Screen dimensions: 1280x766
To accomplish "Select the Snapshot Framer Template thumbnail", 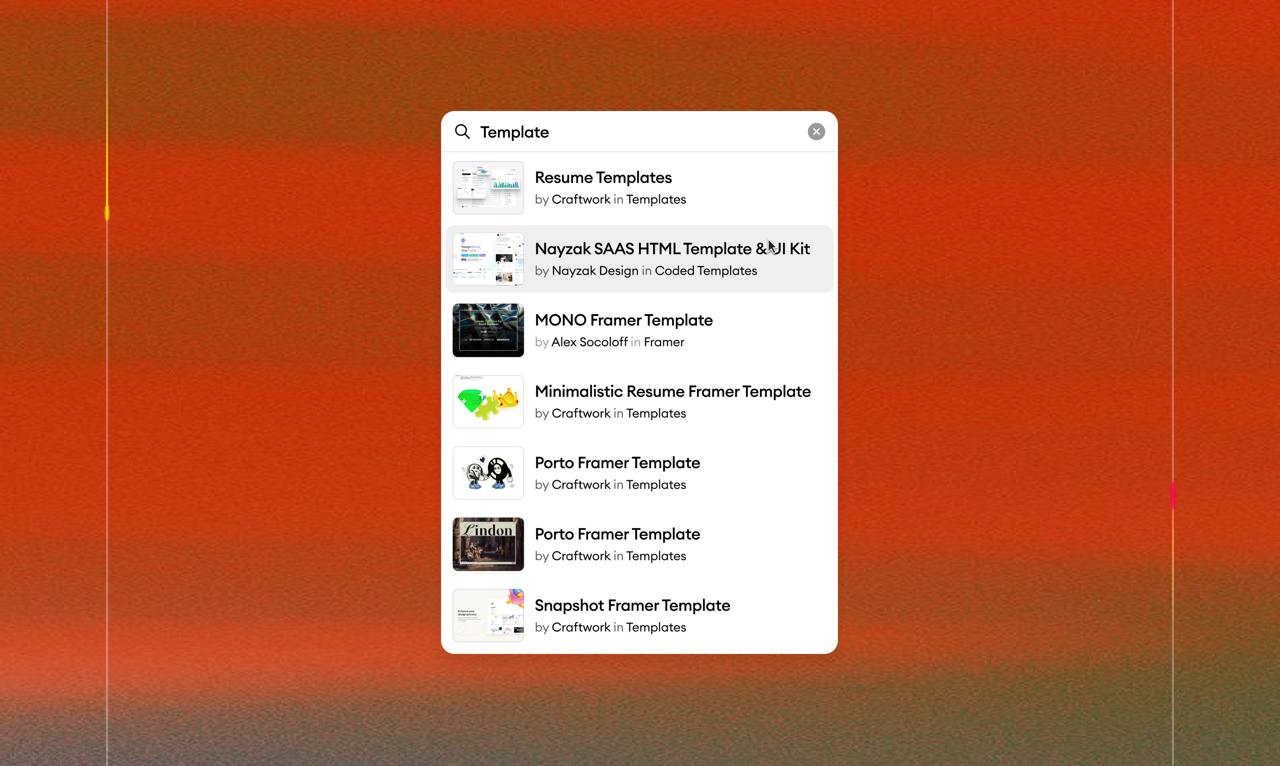I will point(488,615).
